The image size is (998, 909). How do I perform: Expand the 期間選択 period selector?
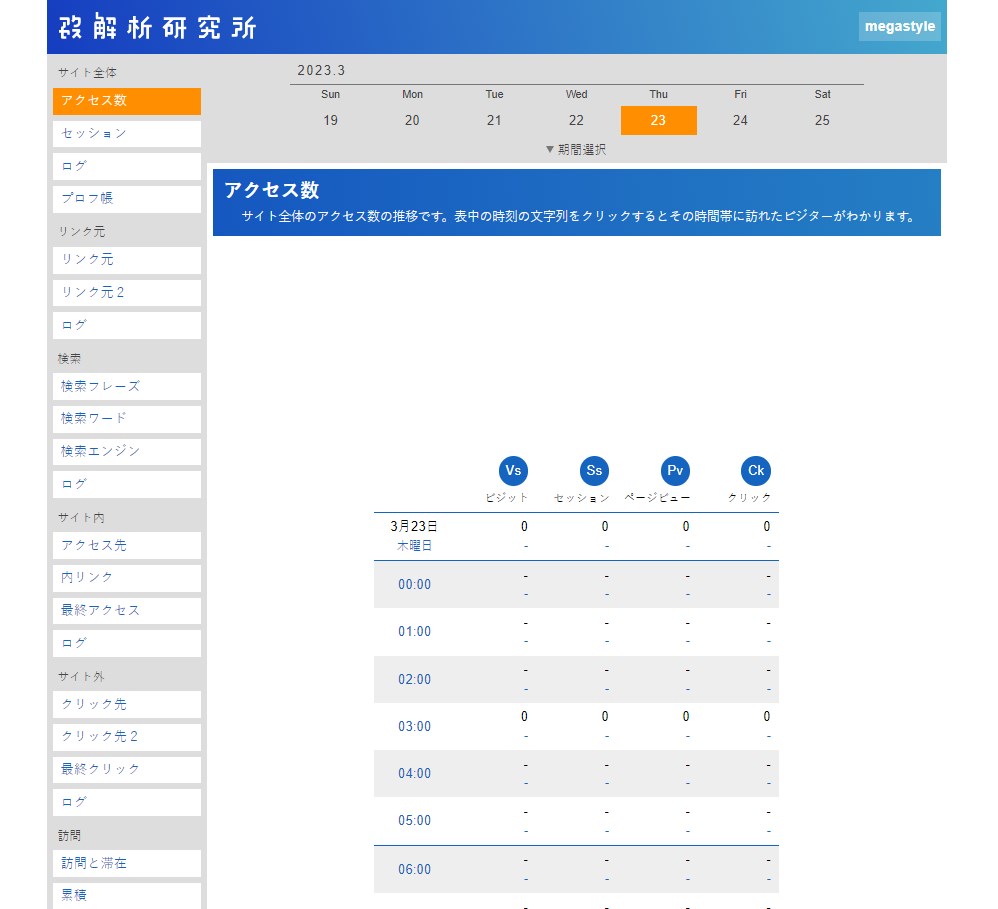576,150
